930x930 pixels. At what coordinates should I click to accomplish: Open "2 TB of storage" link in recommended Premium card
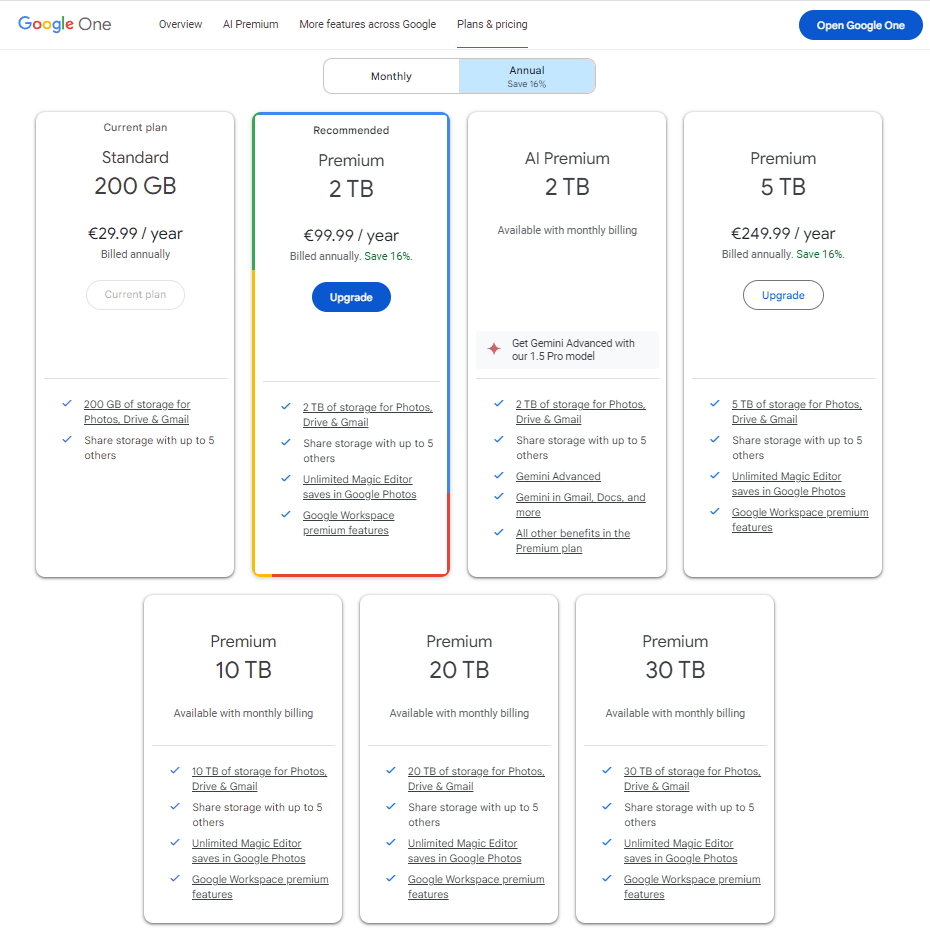click(368, 415)
